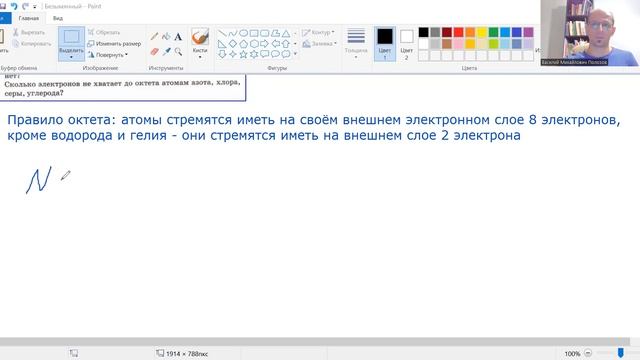Activate the Цвет 2 background color box
Image resolution: width=640 pixels, height=360 pixels.
407,44
